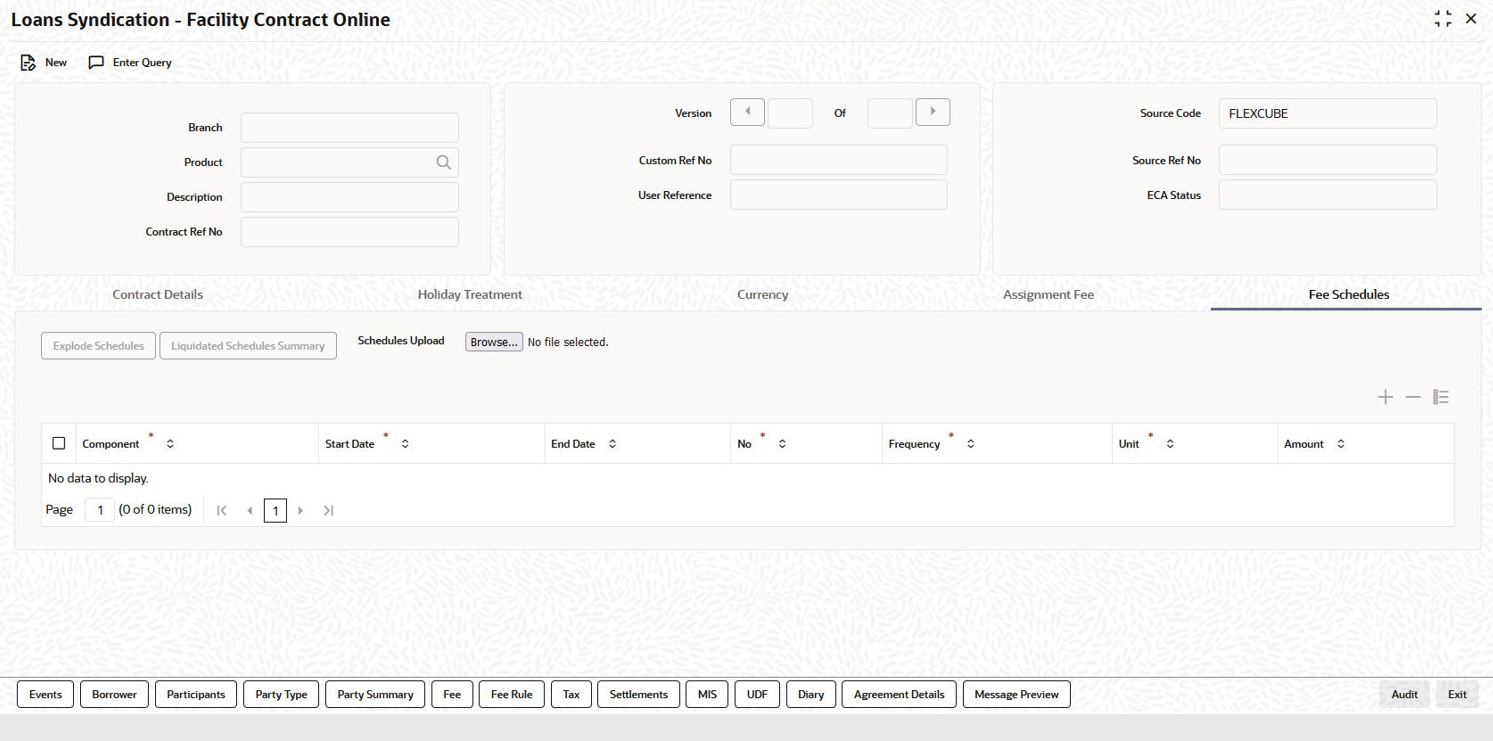Open the Tax subscreen
This screenshot has height=741, width=1493.
click(571, 694)
